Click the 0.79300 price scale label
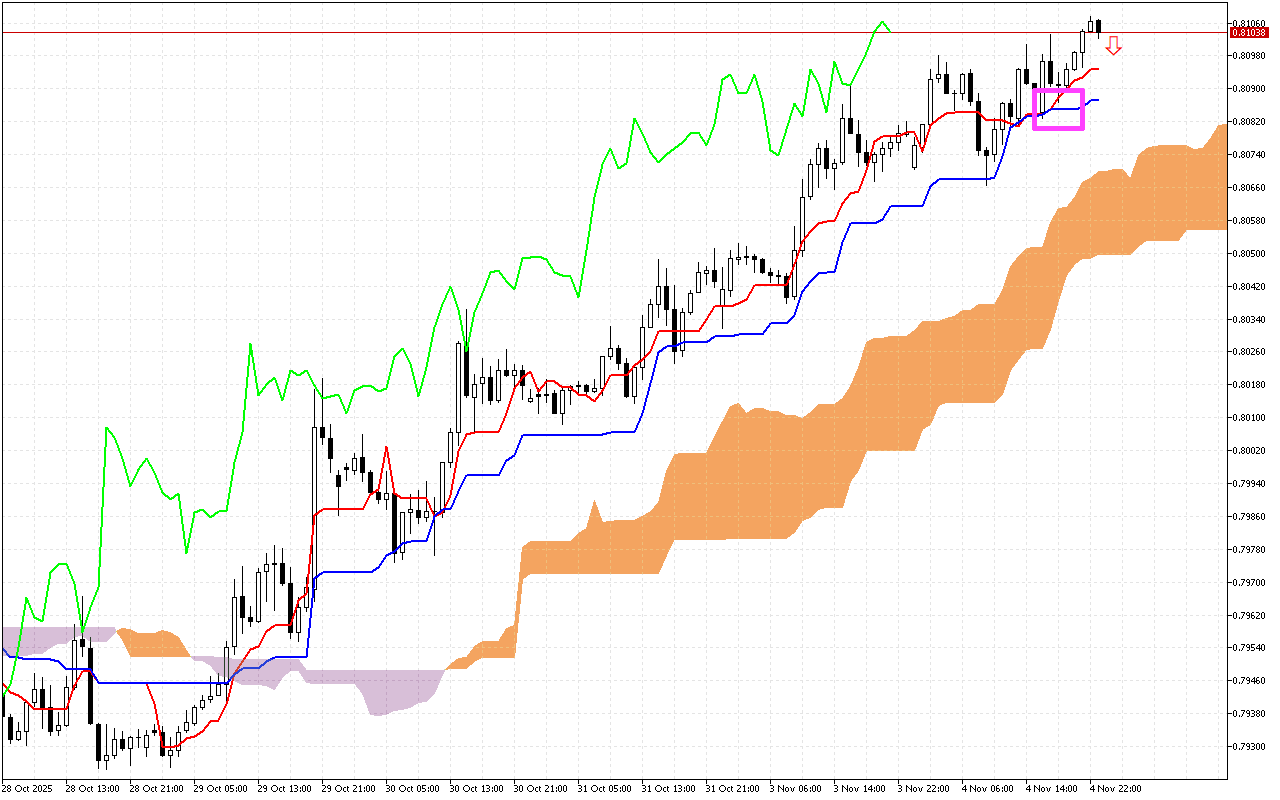This screenshot has width=1280, height=800. (x=1249, y=747)
